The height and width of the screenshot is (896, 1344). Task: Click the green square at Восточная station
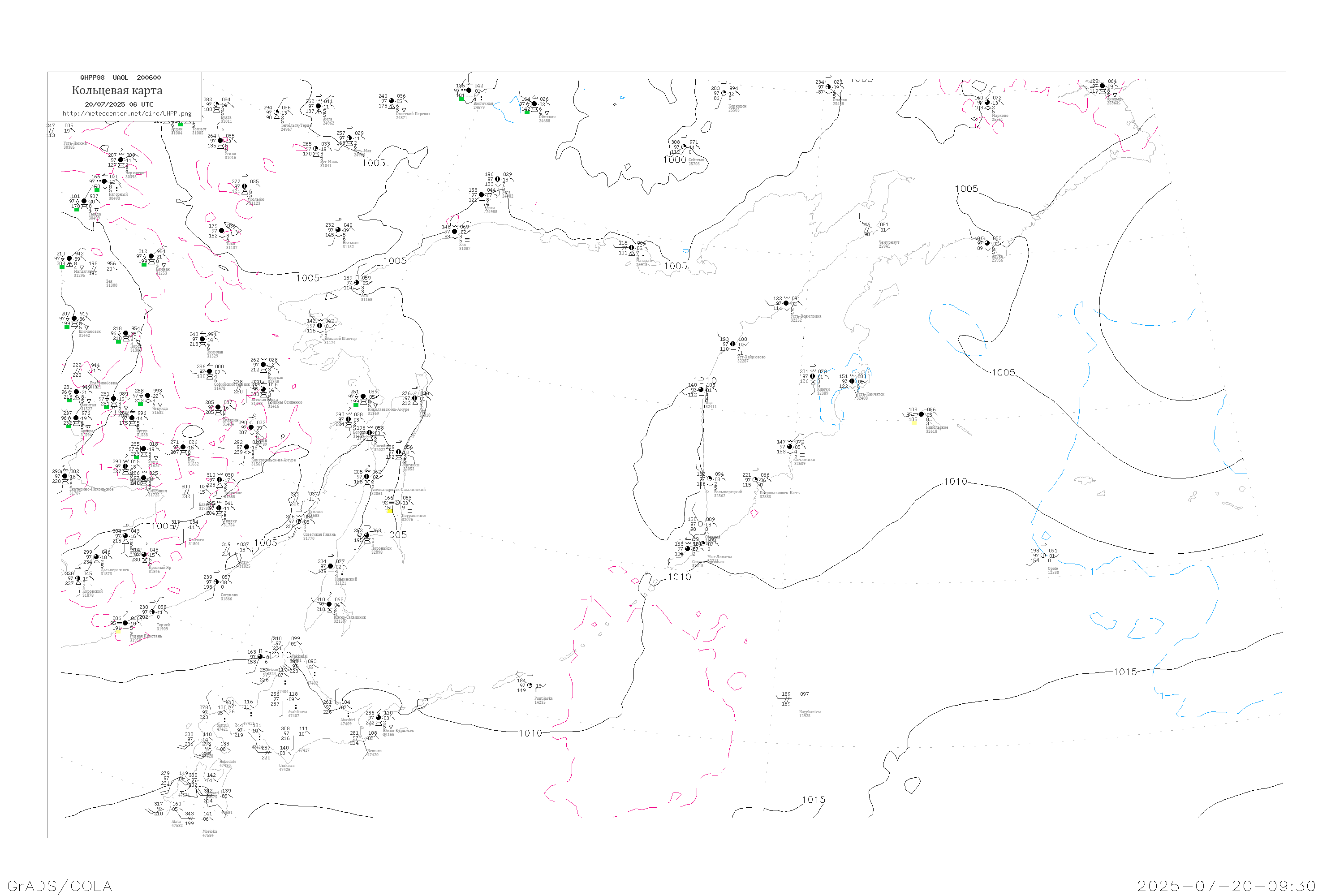[462, 99]
